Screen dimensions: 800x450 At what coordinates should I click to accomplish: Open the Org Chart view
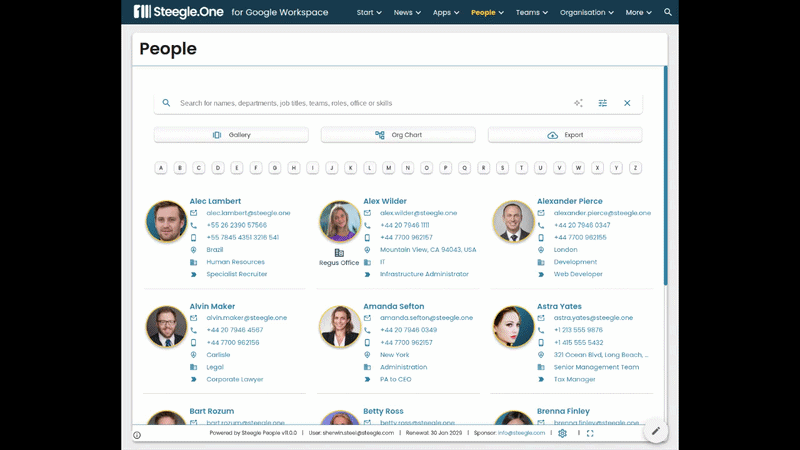[398, 135]
